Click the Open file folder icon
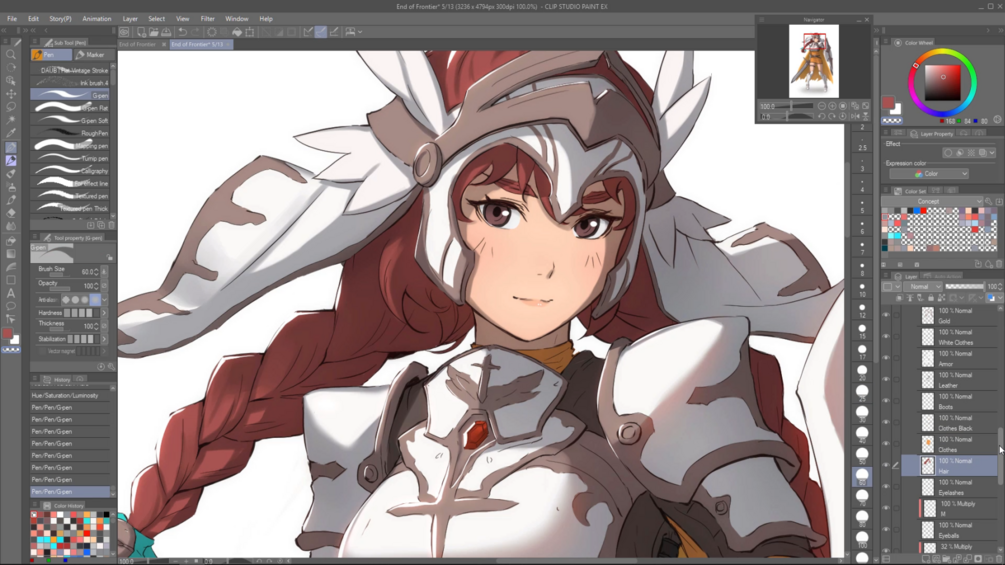1005x565 pixels. click(x=154, y=31)
